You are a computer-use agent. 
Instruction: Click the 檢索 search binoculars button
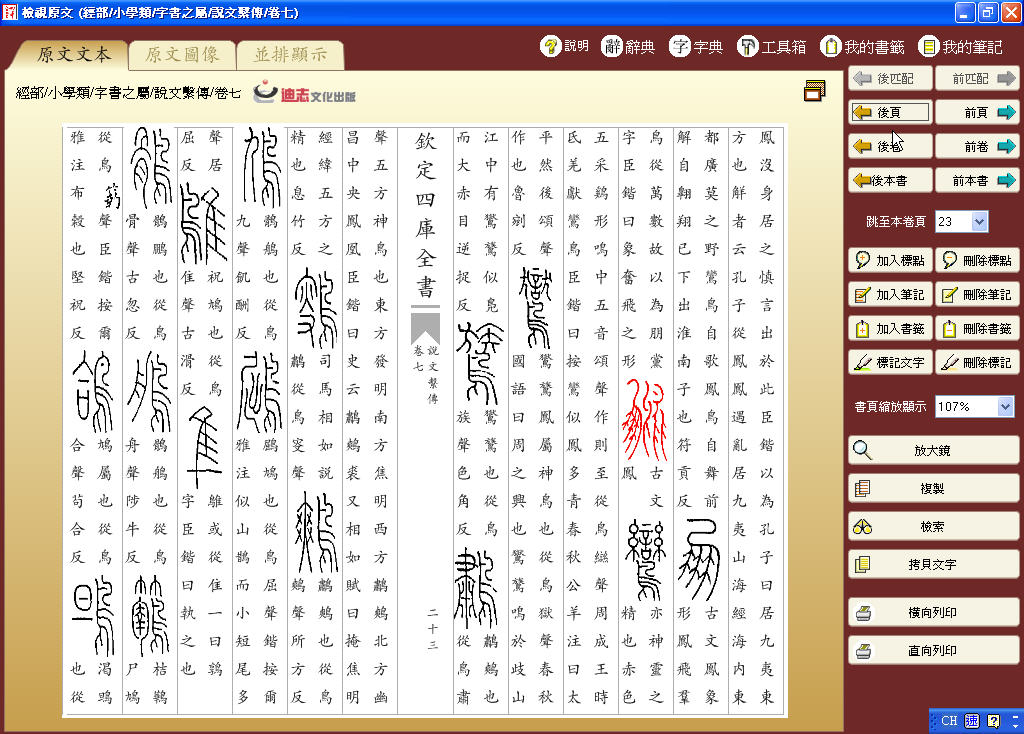click(933, 526)
